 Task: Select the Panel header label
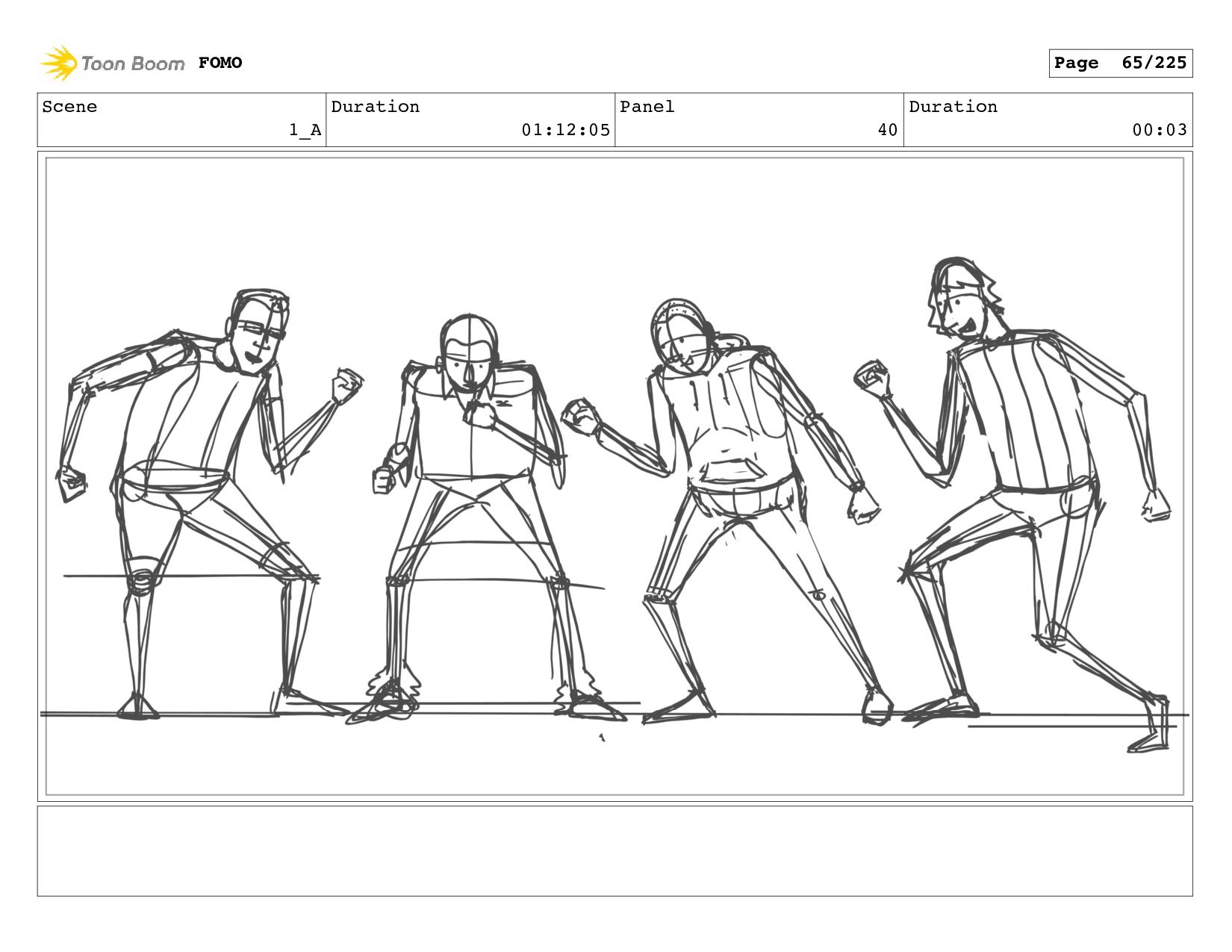tap(647, 107)
